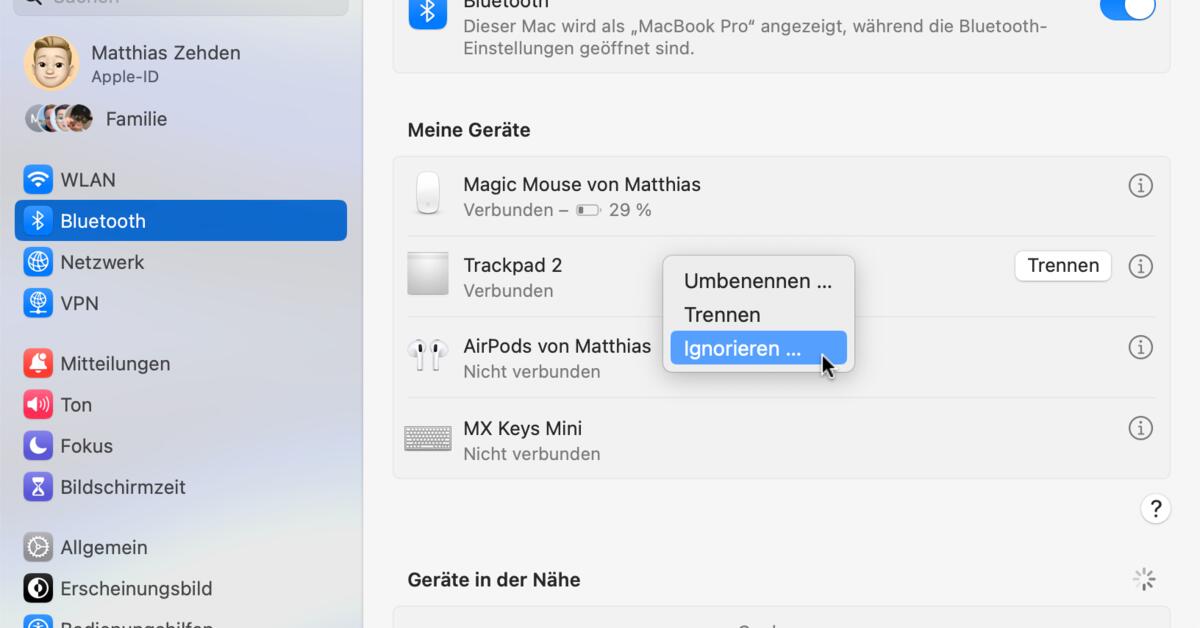
Task: Select the WLAN sidebar icon
Action: click(37, 179)
